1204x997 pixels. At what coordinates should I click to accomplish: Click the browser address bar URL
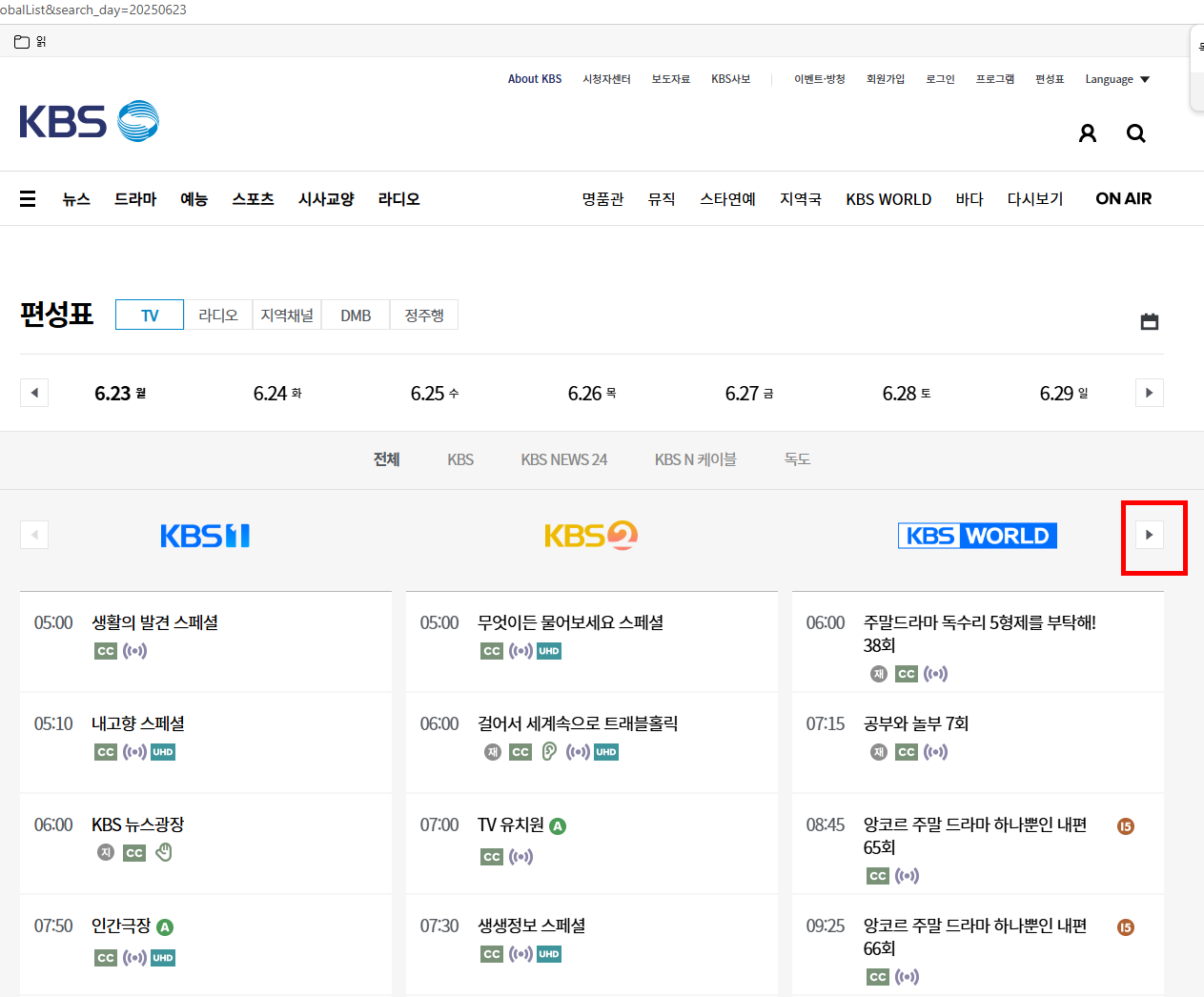point(93,10)
